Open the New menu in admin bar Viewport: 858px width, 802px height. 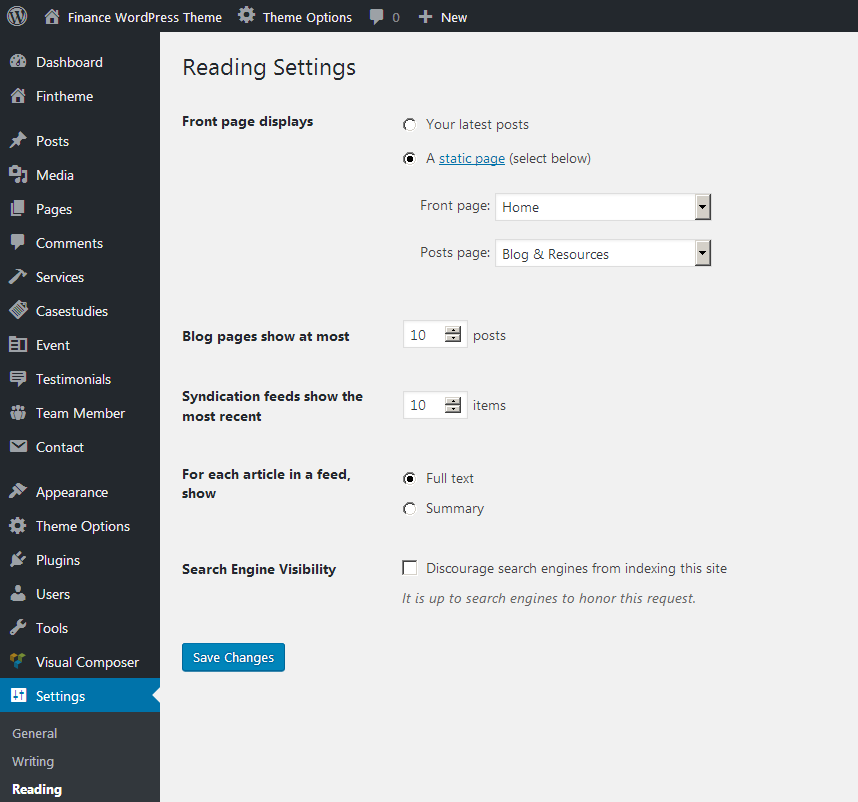(442, 17)
